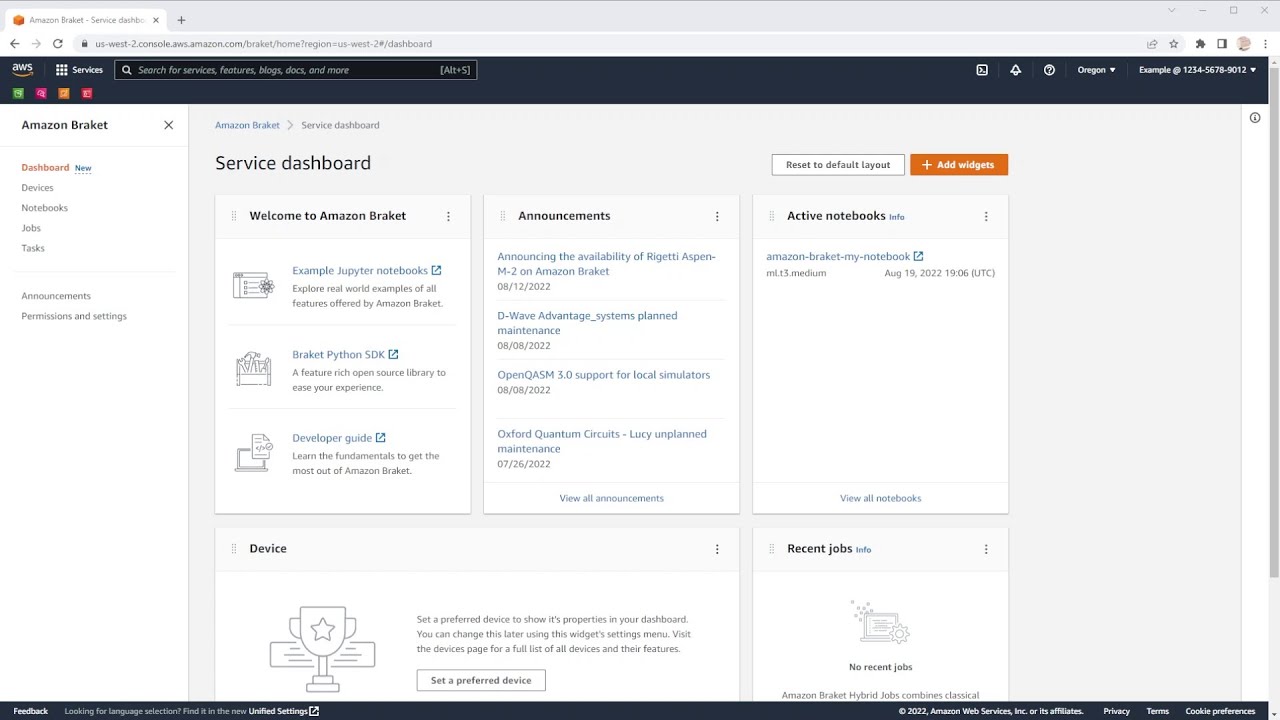
Task: Open Notebooks in the sidebar
Action: click(x=45, y=208)
